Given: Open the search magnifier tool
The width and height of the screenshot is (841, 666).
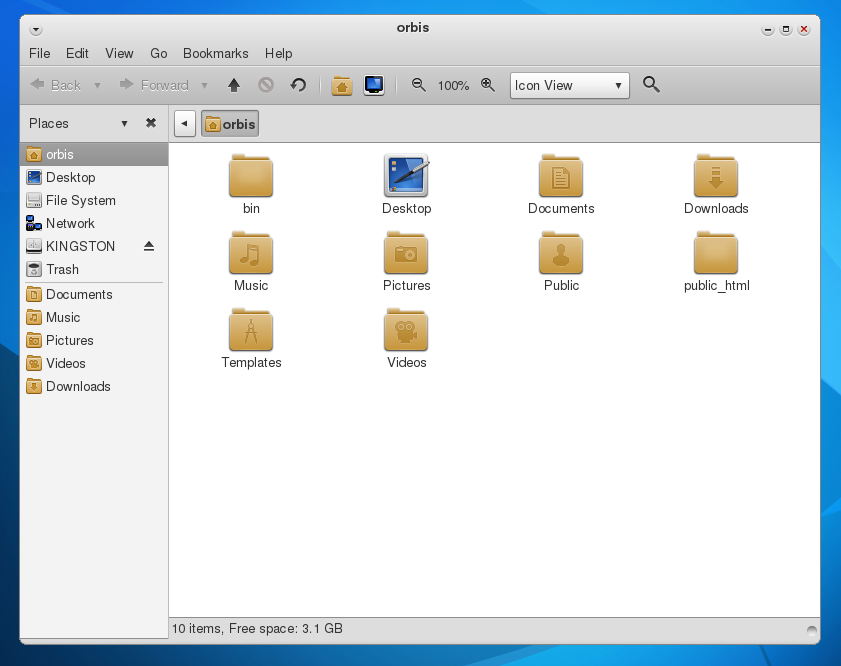Looking at the screenshot, I should tap(651, 85).
